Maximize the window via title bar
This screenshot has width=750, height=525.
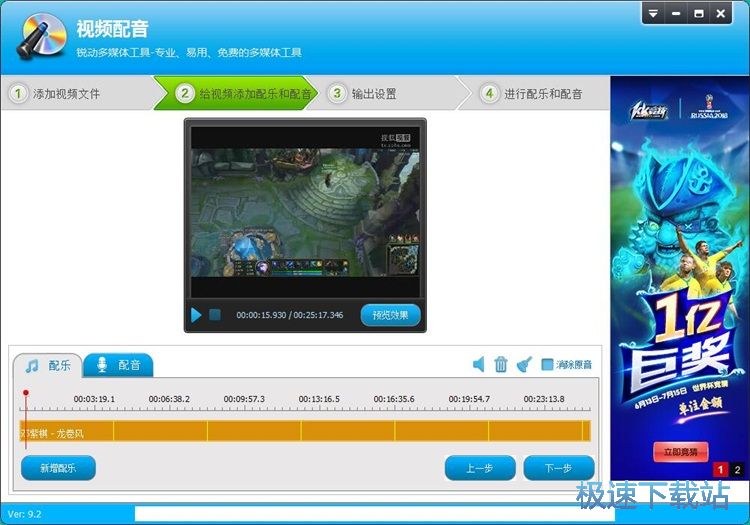coord(698,13)
